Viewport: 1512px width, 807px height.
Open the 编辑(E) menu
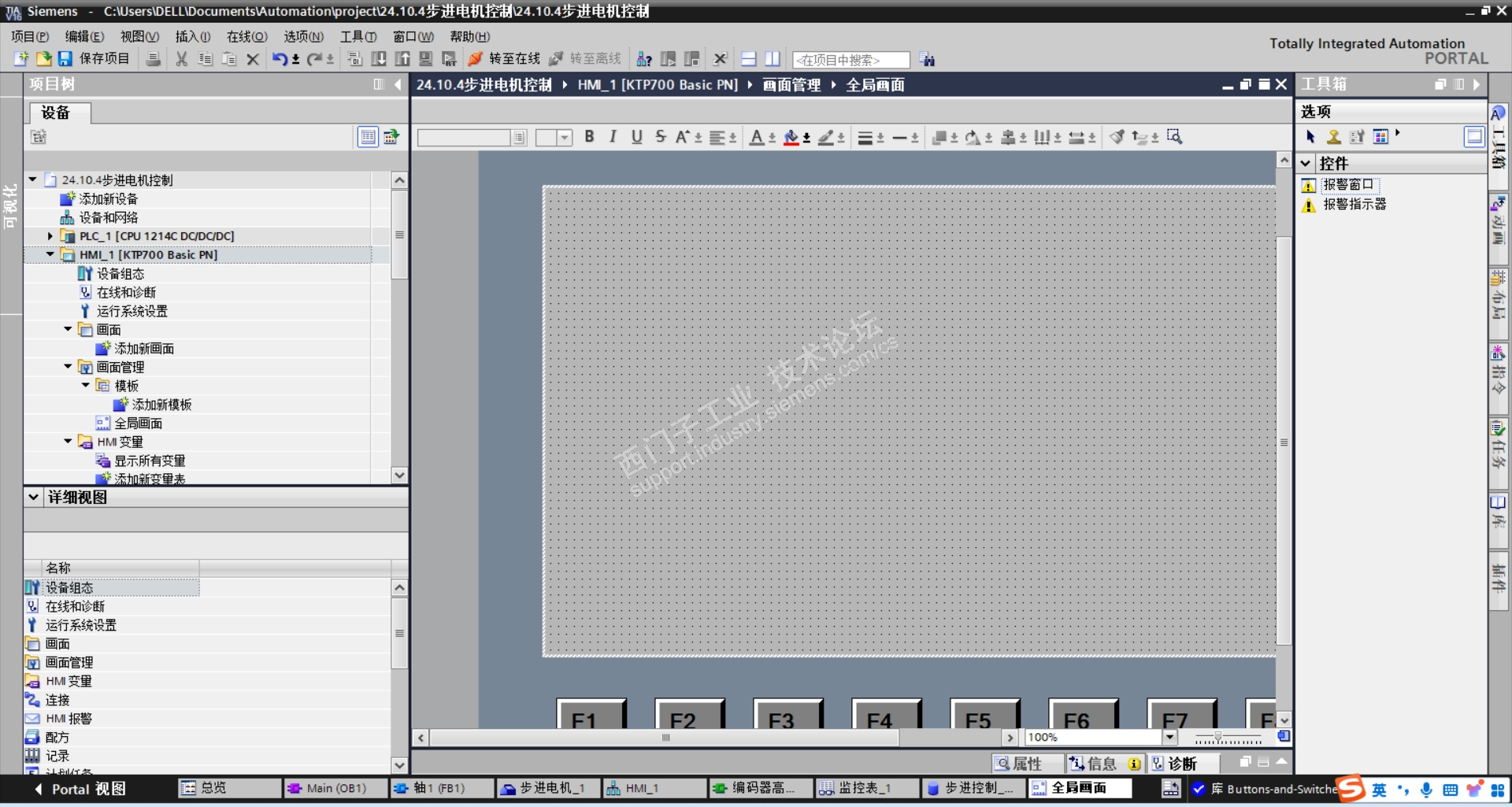coord(84,36)
